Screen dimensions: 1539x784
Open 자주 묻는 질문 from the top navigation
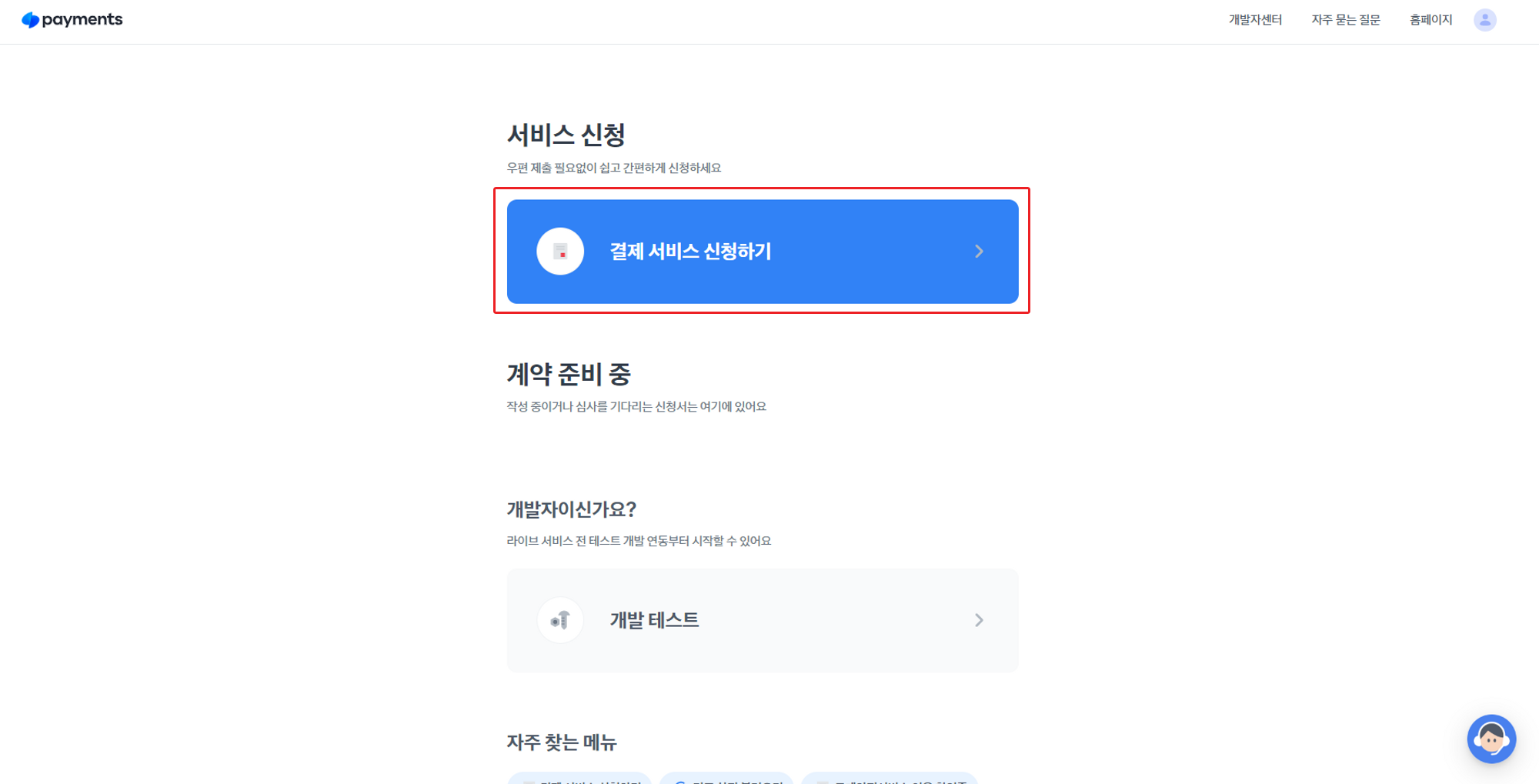point(1345,19)
